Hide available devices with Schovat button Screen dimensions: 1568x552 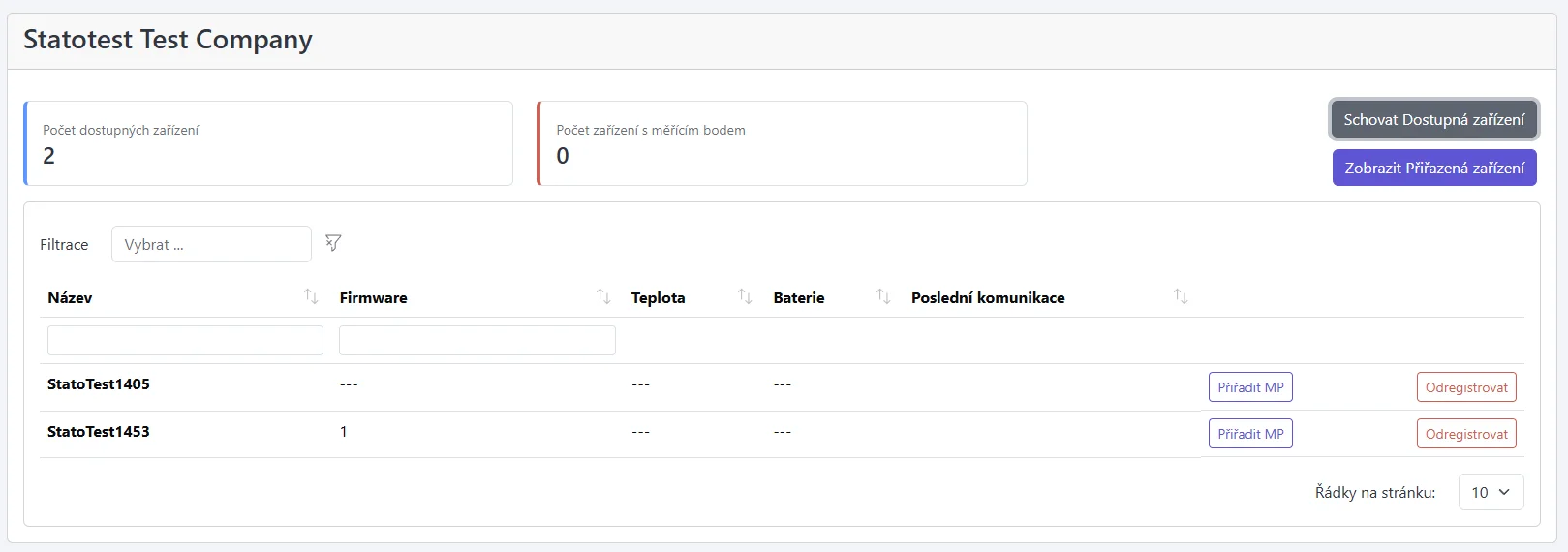[x=1433, y=120]
